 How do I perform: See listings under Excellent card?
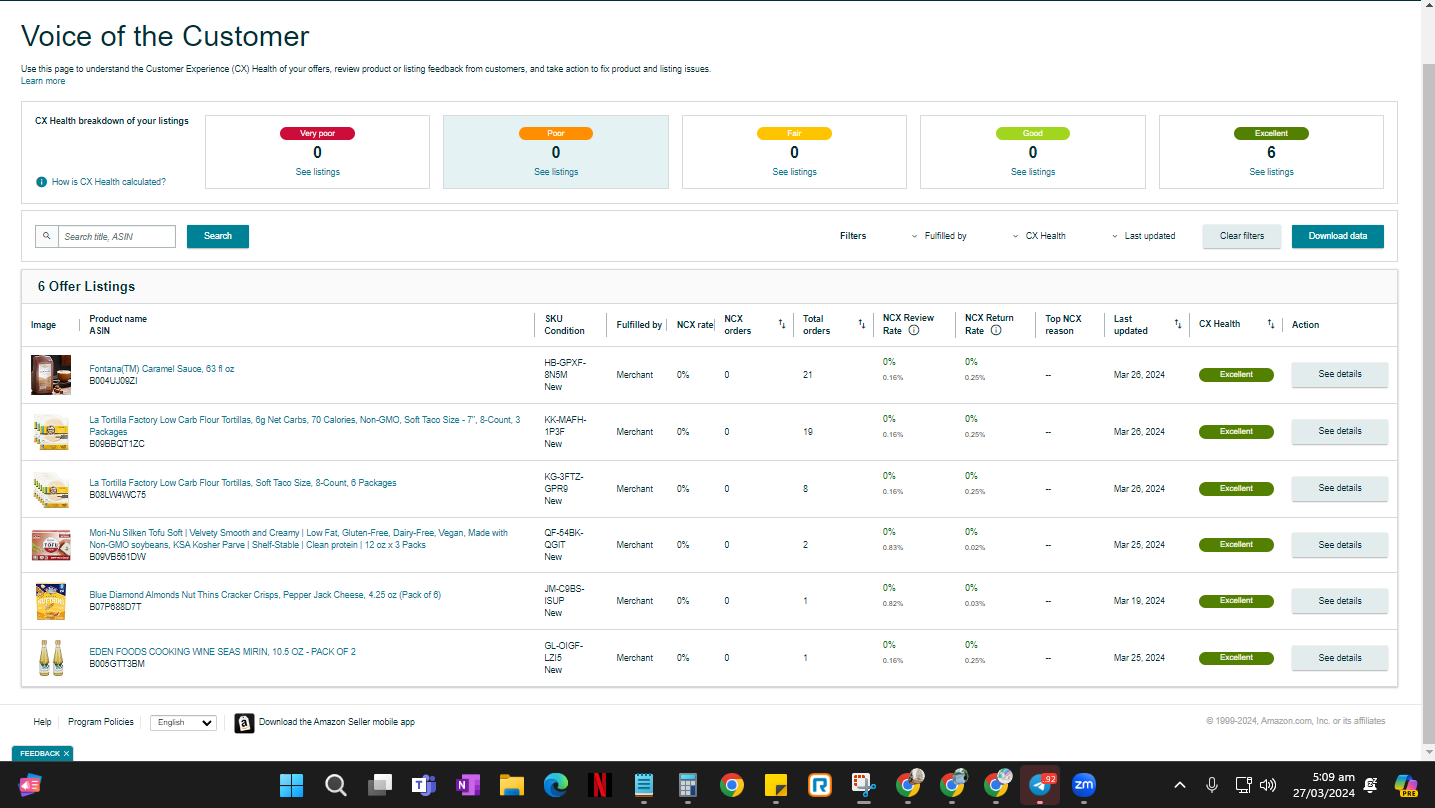[x=1271, y=172]
